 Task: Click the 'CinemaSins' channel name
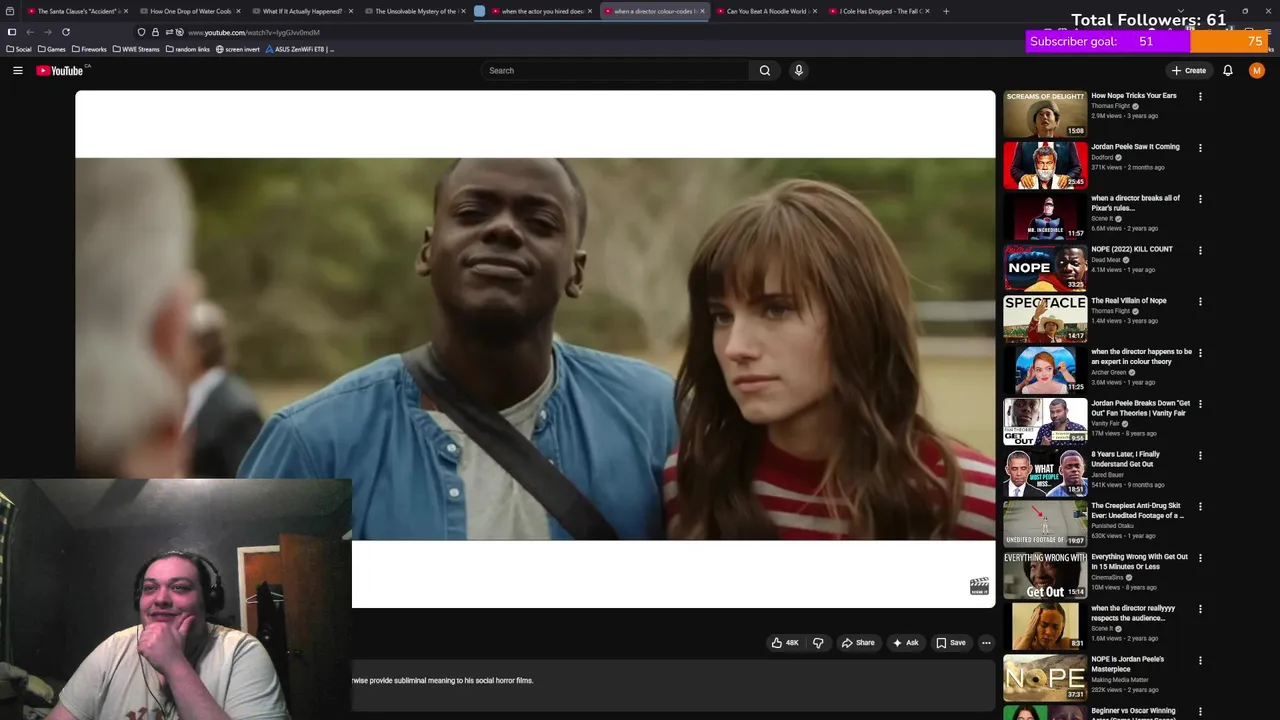(1107, 577)
